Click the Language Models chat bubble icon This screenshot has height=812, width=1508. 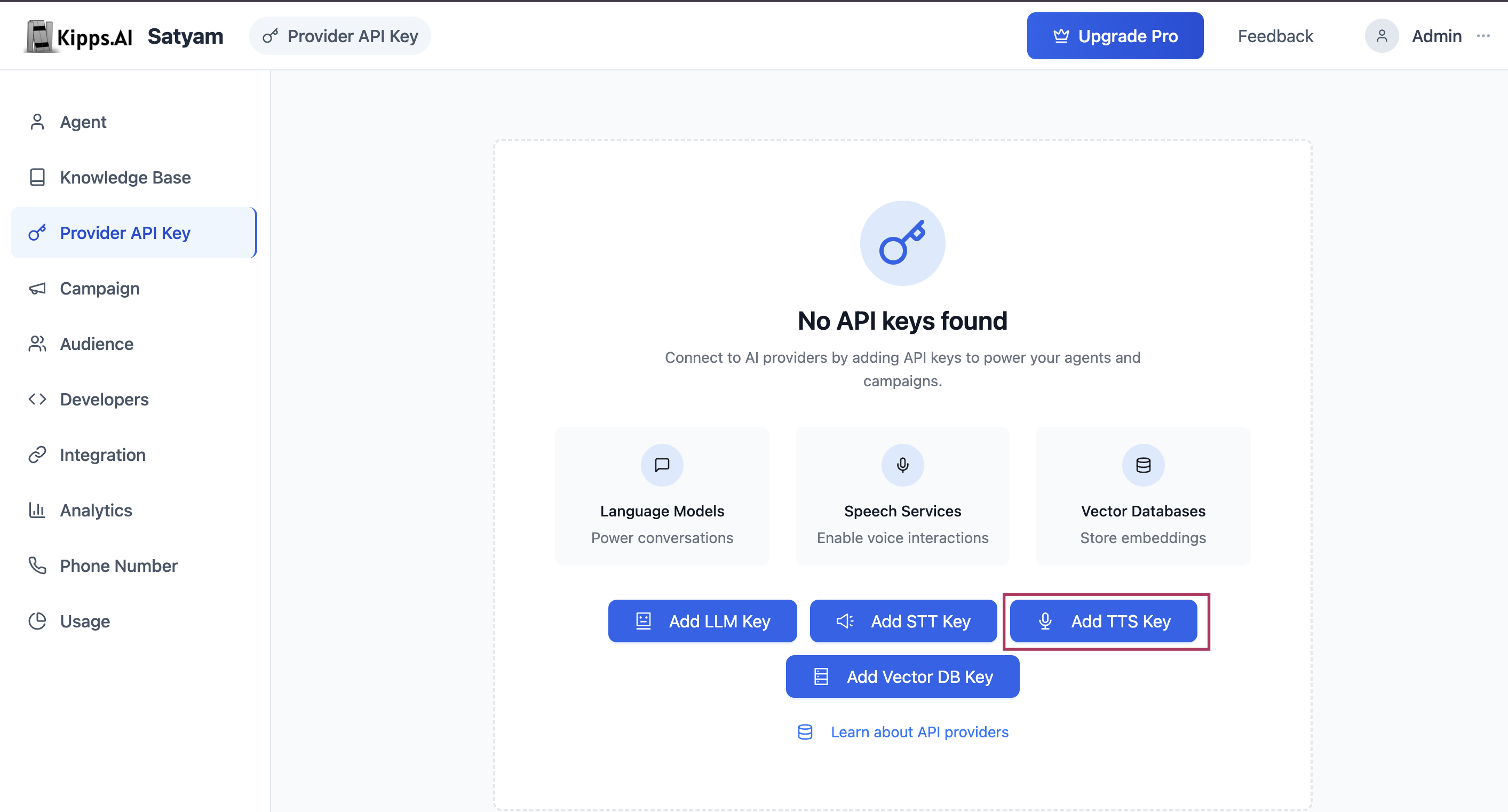coord(662,465)
